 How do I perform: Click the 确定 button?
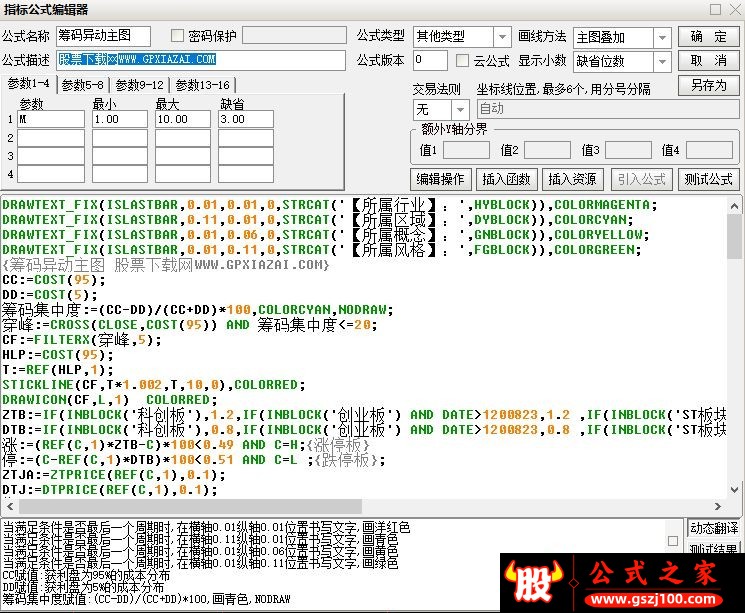tap(708, 37)
